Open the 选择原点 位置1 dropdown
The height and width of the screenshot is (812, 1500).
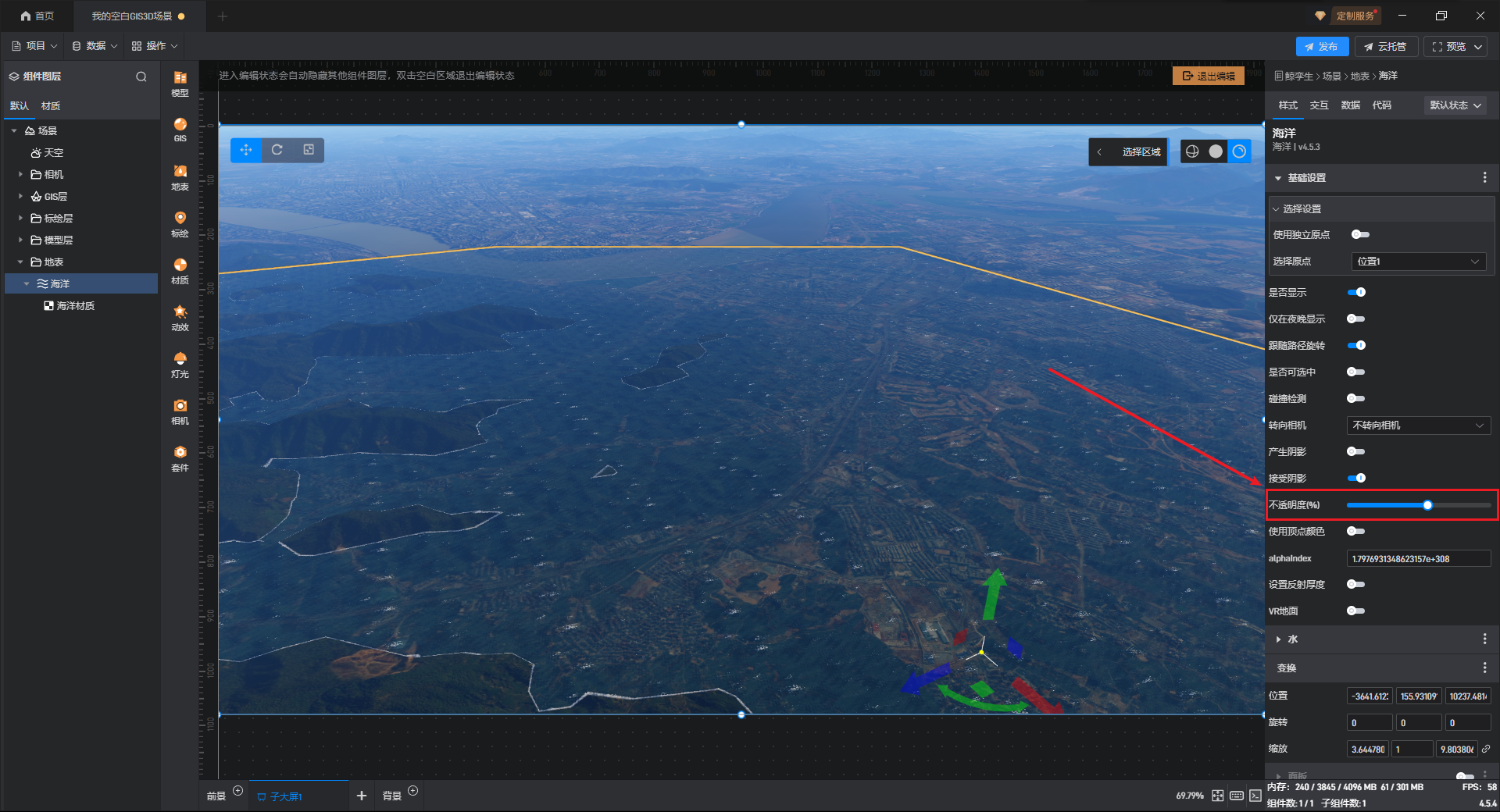pyautogui.click(x=1418, y=262)
